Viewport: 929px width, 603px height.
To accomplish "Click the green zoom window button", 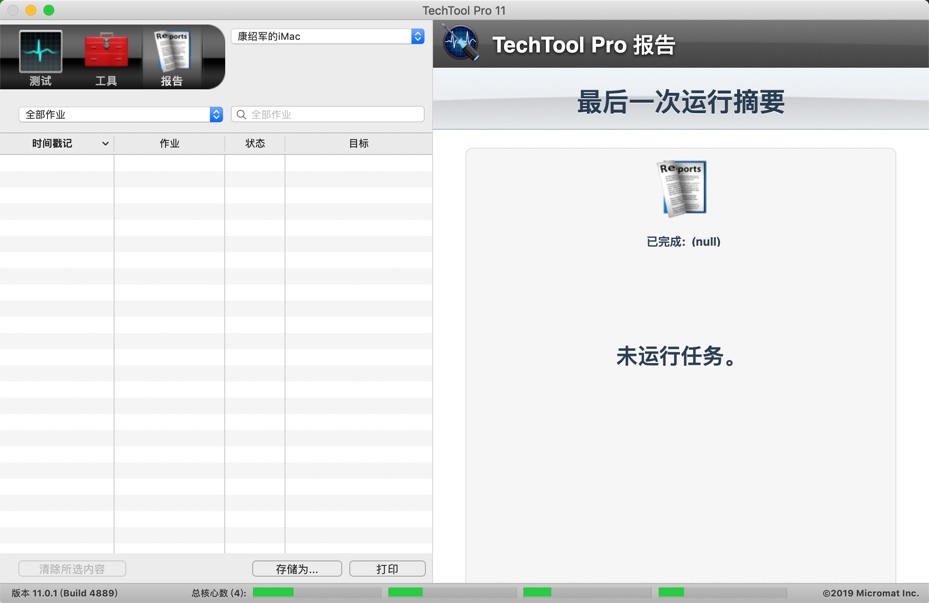I will [x=49, y=10].
